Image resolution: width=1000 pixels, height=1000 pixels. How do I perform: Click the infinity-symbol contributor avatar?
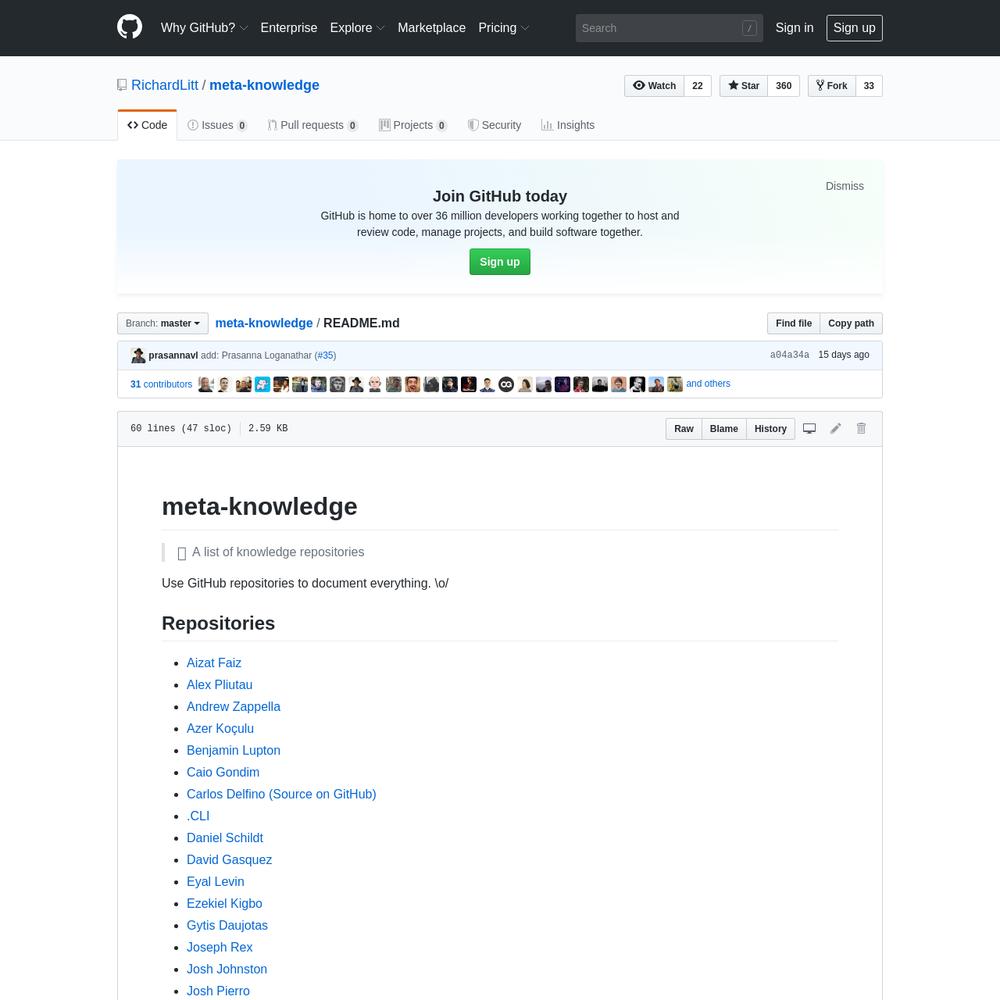(x=506, y=384)
